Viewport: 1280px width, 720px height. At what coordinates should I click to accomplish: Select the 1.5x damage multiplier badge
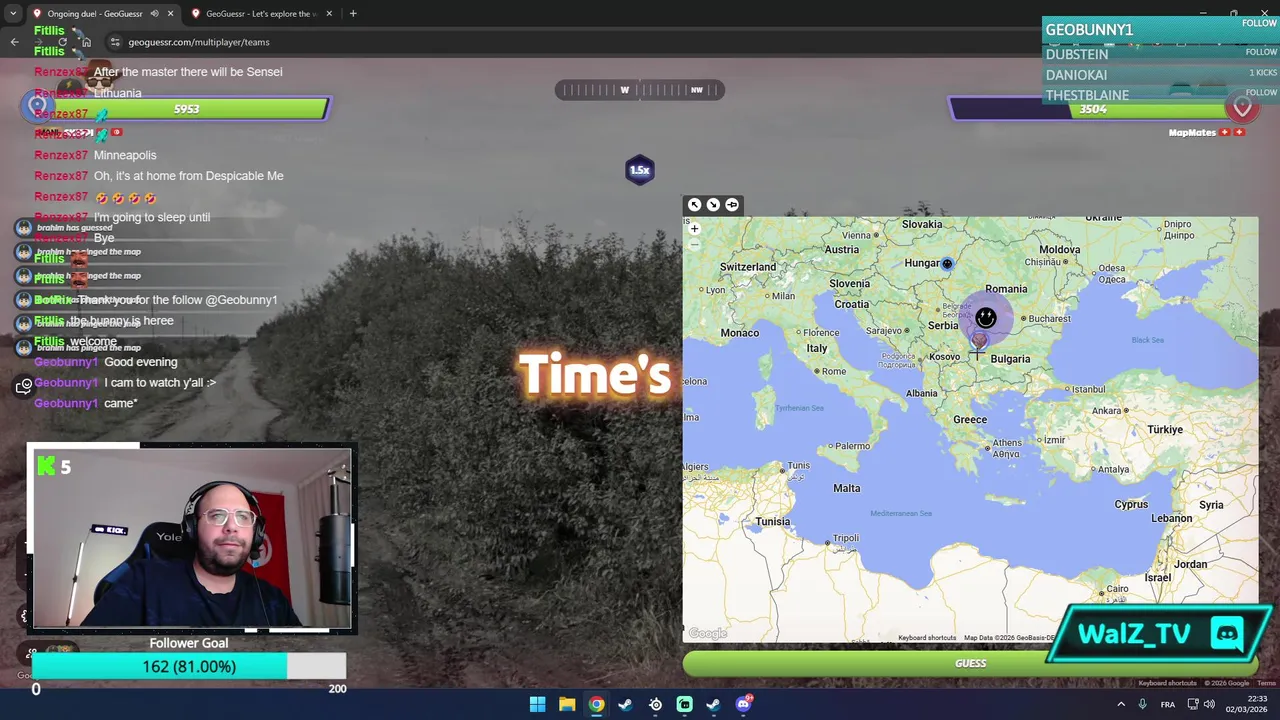click(x=640, y=170)
